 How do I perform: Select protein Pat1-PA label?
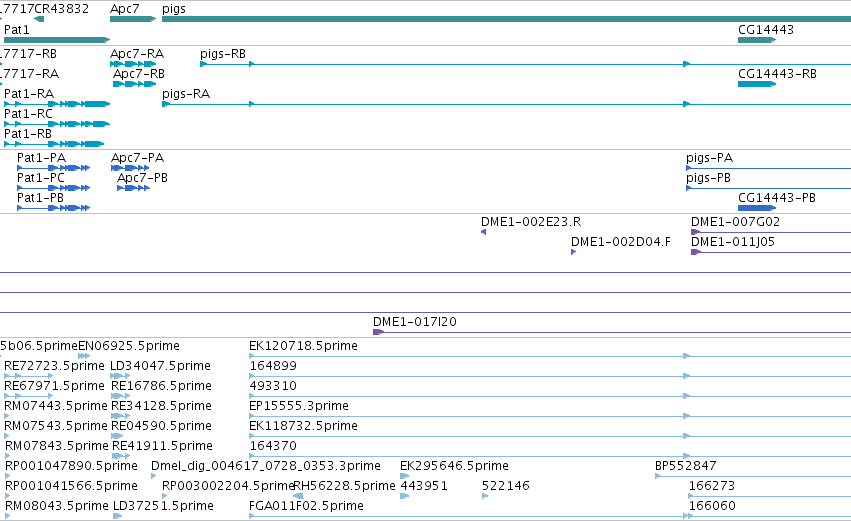click(41, 158)
